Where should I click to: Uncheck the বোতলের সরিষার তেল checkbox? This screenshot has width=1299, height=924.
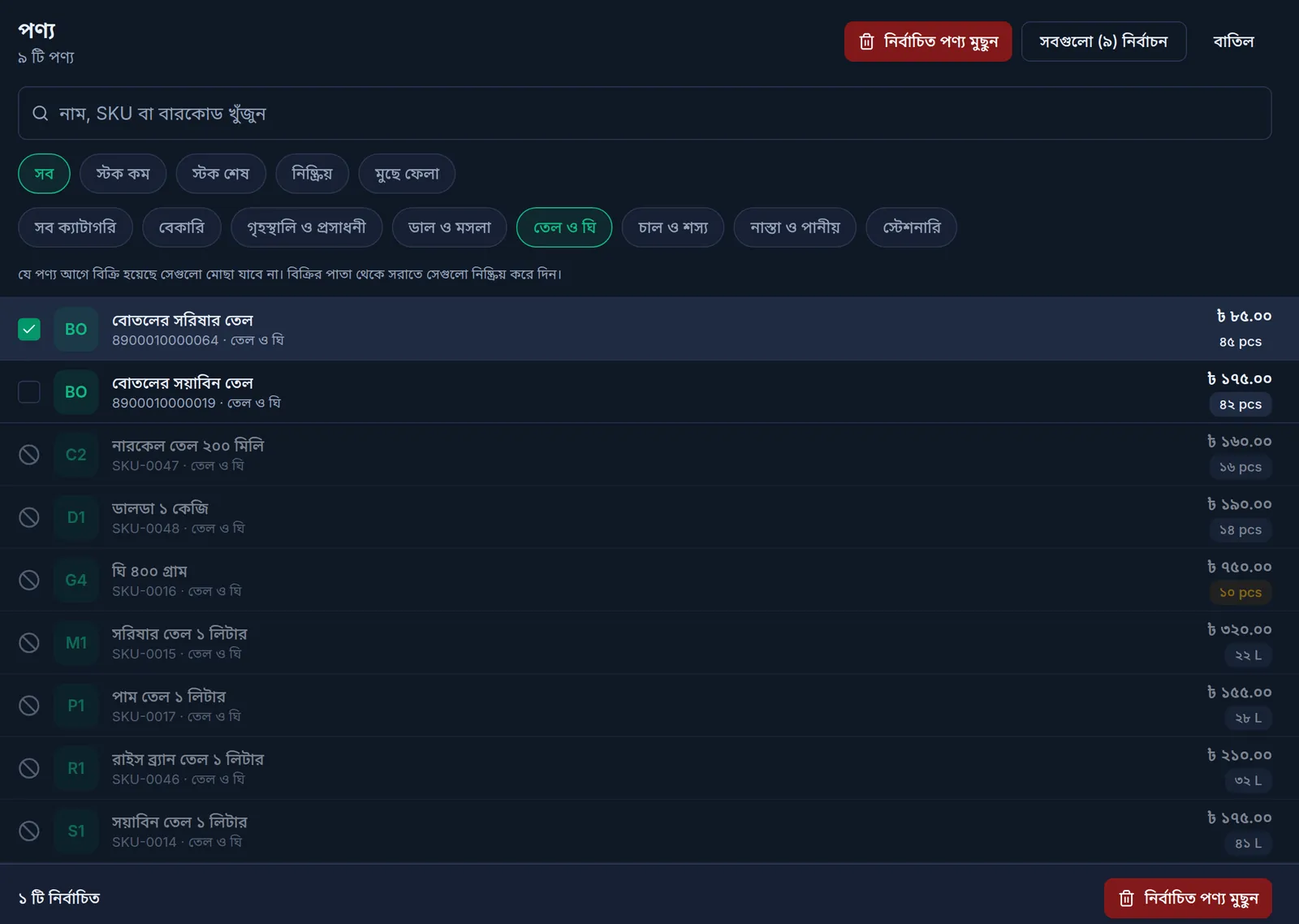29,329
